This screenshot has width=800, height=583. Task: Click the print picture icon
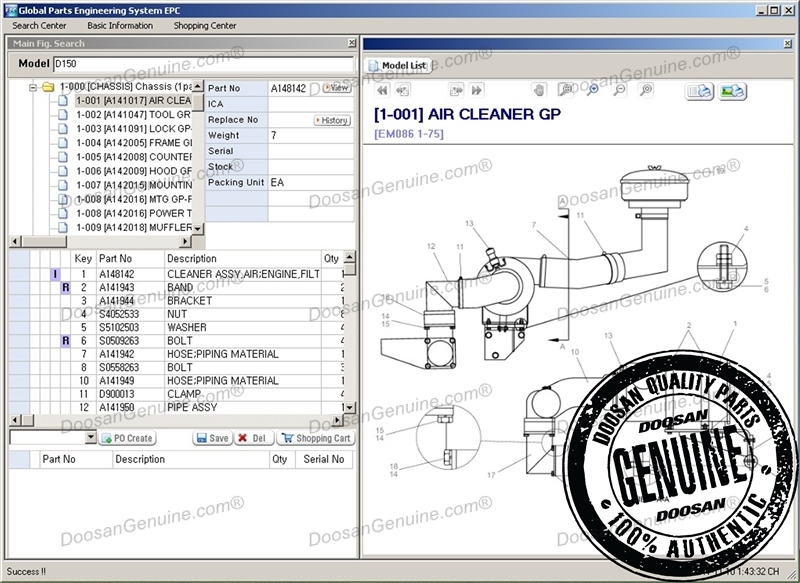(733, 91)
